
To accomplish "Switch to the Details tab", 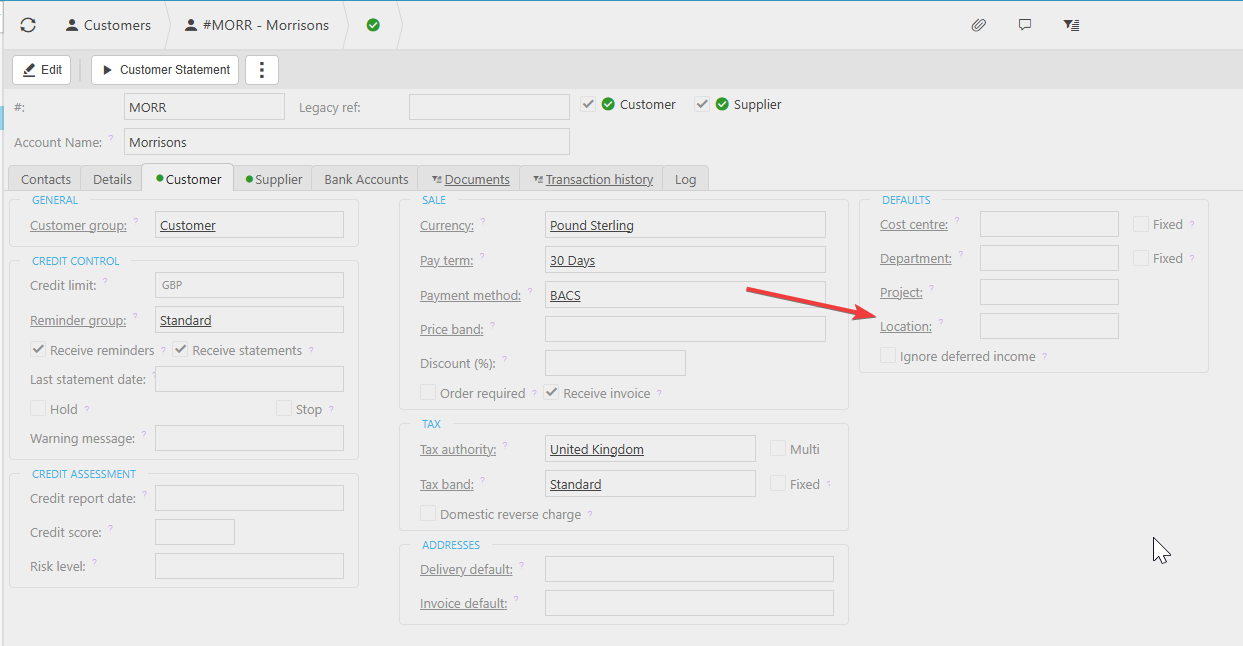I will (112, 179).
